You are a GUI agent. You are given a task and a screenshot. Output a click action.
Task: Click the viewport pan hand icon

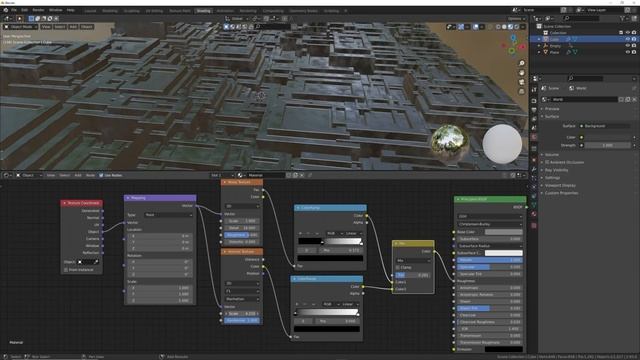(x=521, y=73)
